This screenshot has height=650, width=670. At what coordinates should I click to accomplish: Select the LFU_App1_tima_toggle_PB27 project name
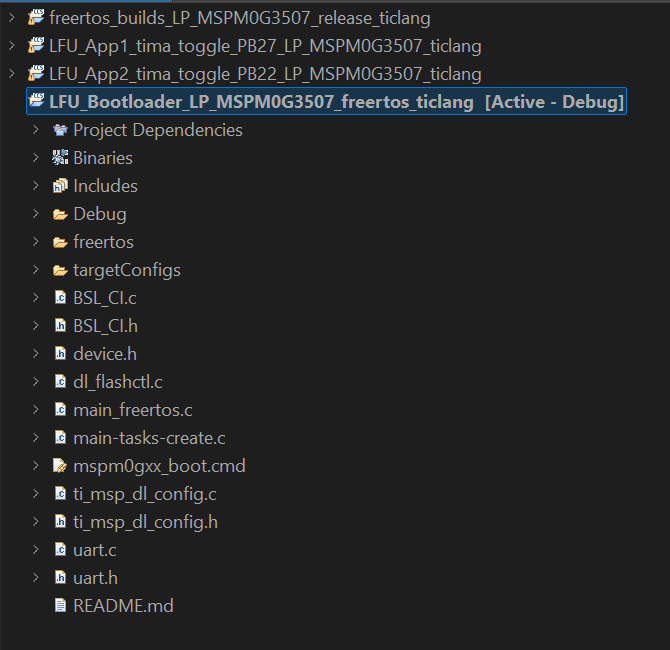click(265, 46)
